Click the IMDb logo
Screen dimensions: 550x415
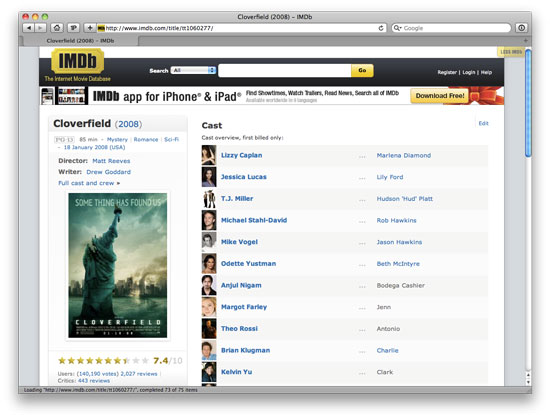pyautogui.click(x=78, y=61)
